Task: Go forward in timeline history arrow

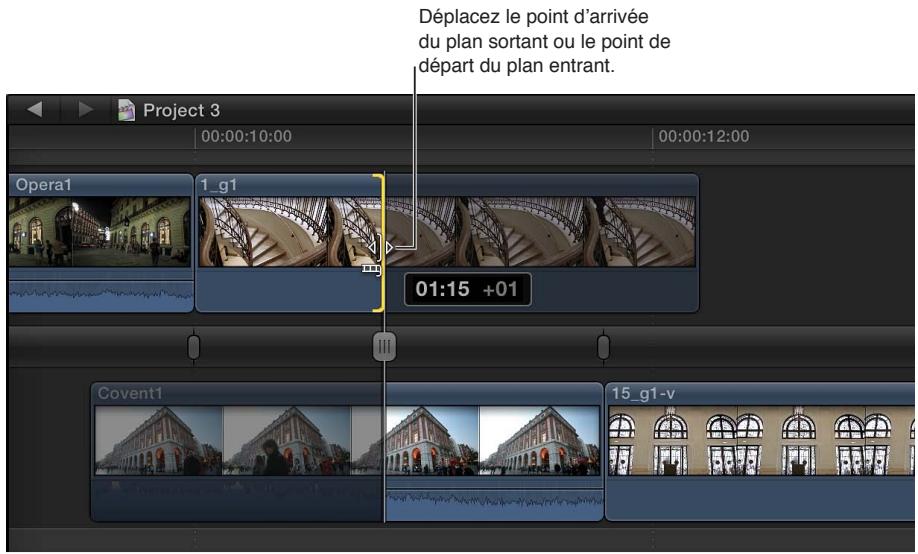Action: pyautogui.click(x=85, y=109)
